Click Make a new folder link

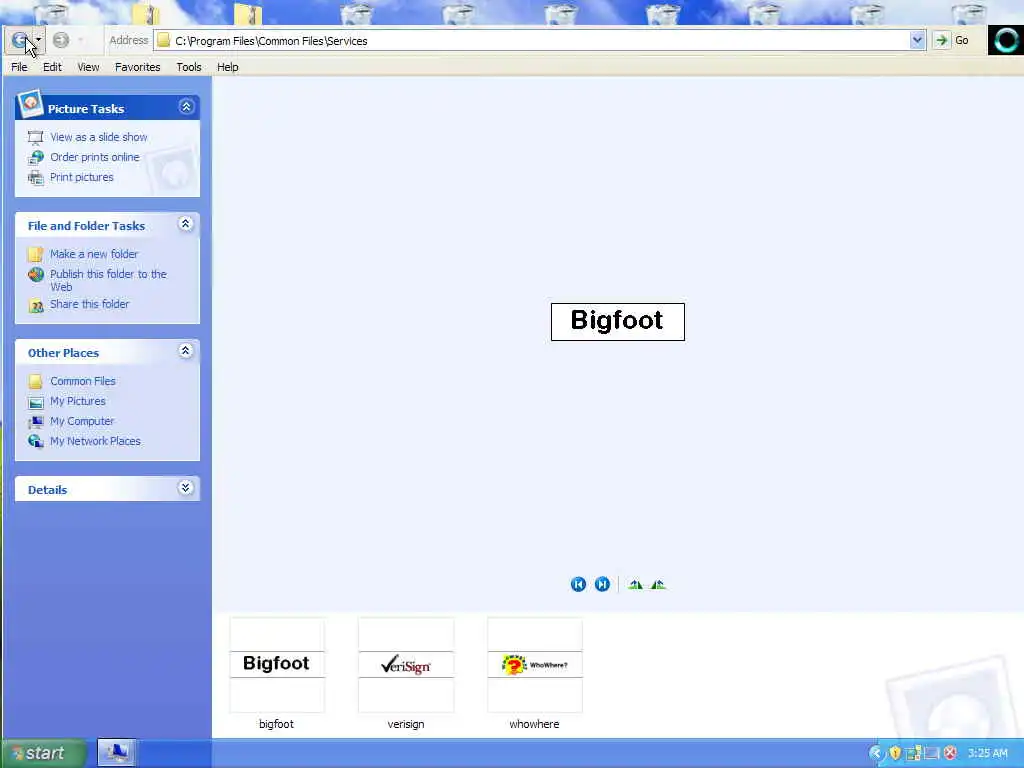94,254
